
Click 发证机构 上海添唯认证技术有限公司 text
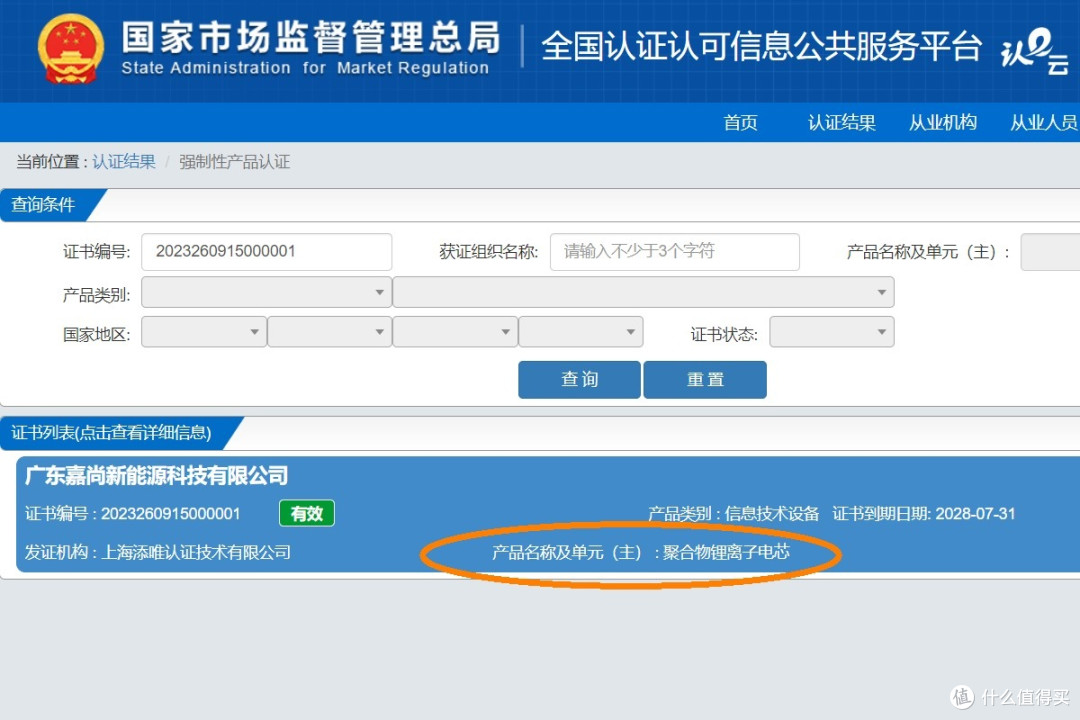click(x=158, y=553)
